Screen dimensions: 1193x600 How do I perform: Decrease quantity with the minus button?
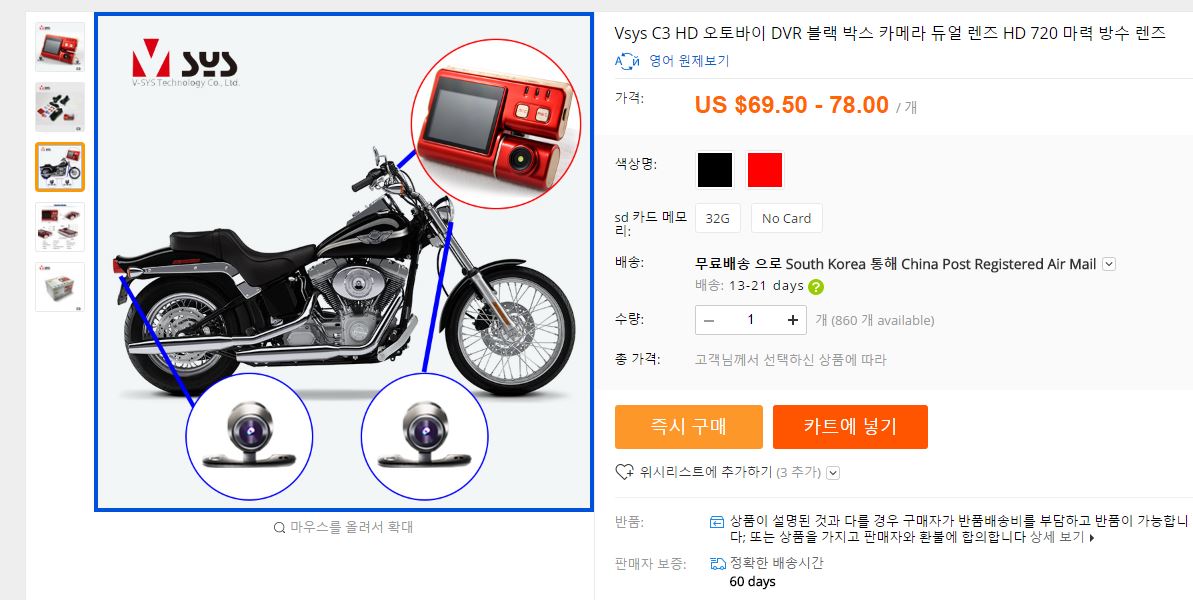click(x=709, y=320)
